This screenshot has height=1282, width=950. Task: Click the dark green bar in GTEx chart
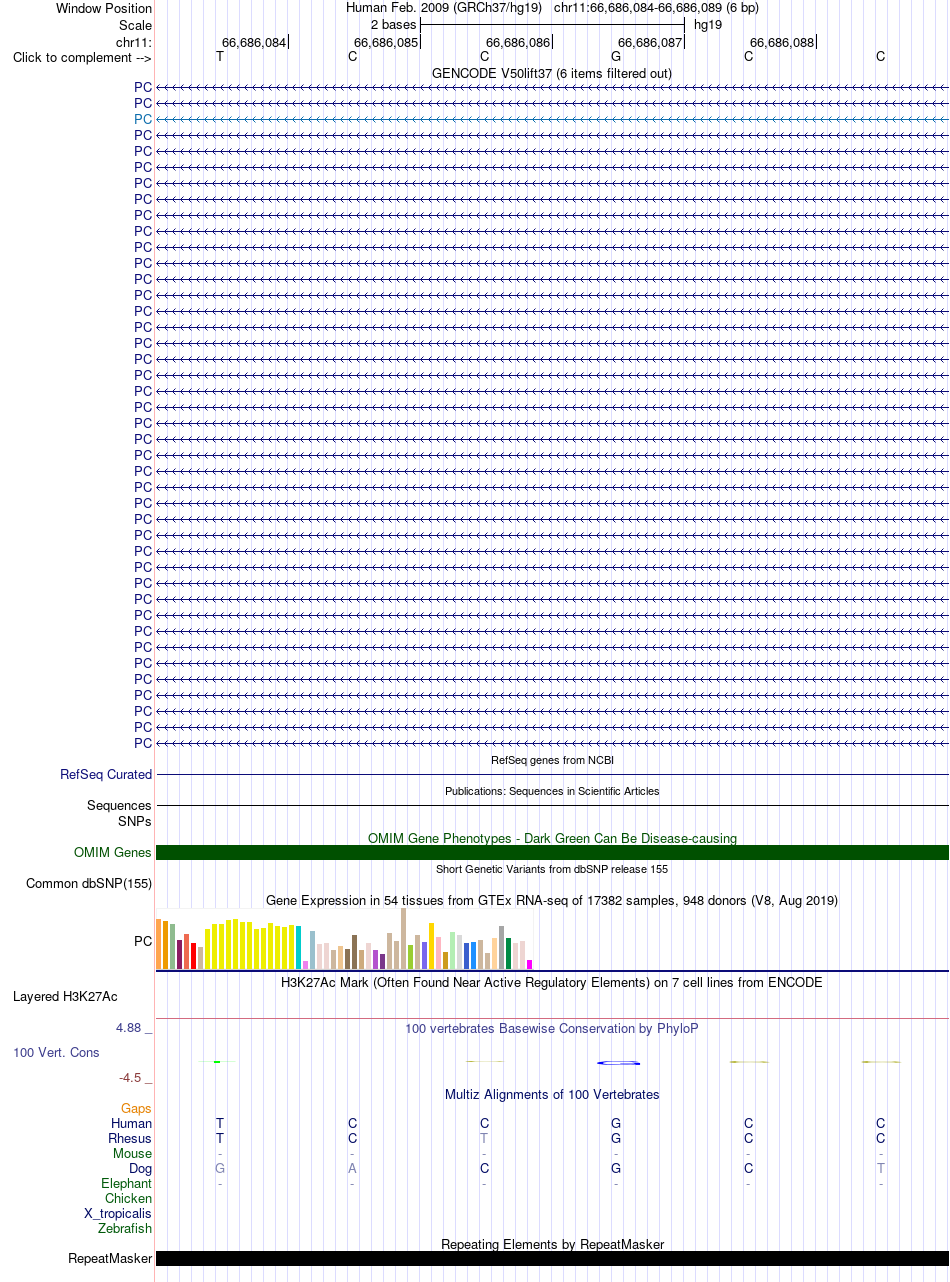(509, 954)
